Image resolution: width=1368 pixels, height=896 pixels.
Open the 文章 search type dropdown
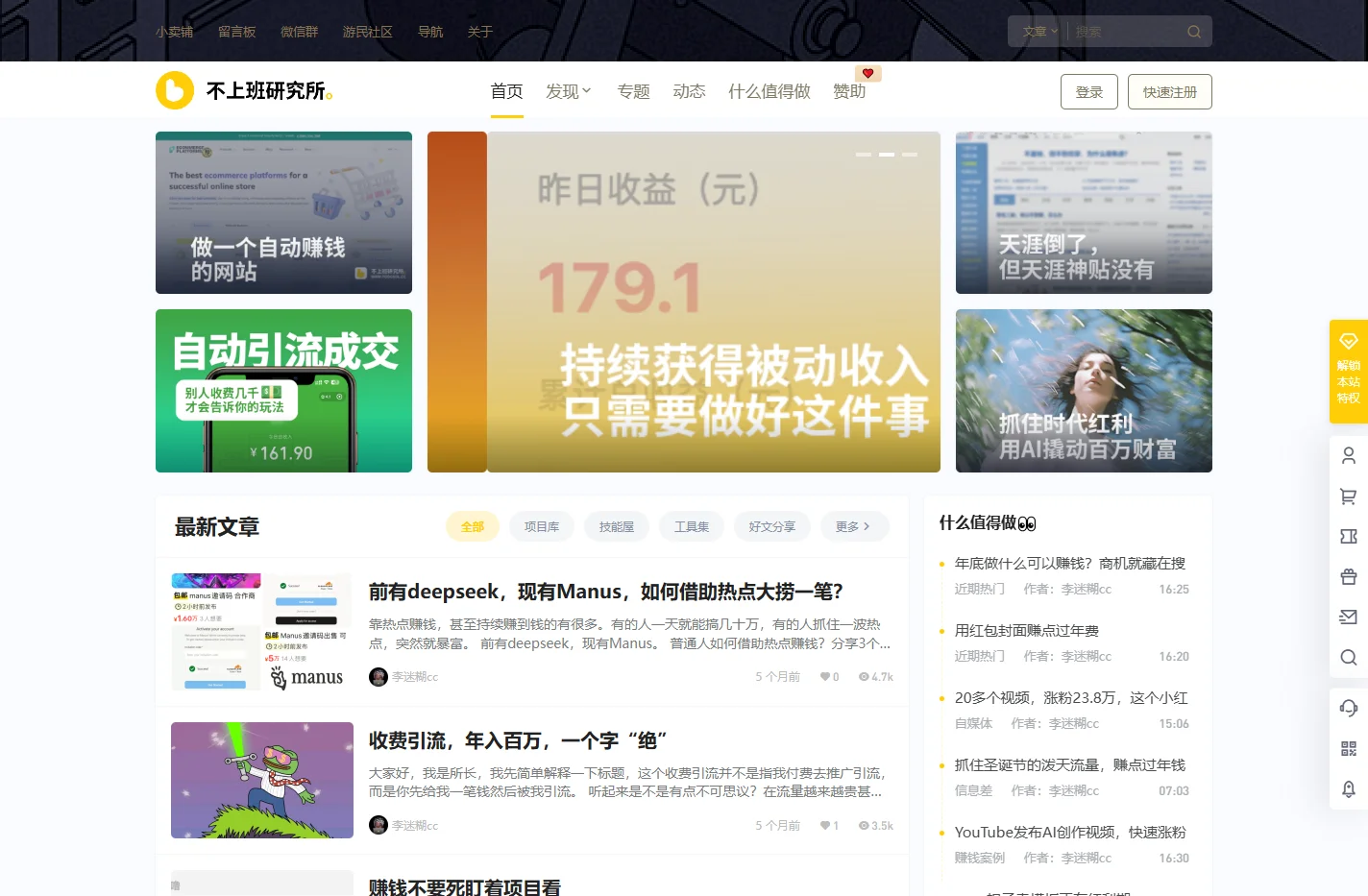click(x=1039, y=32)
